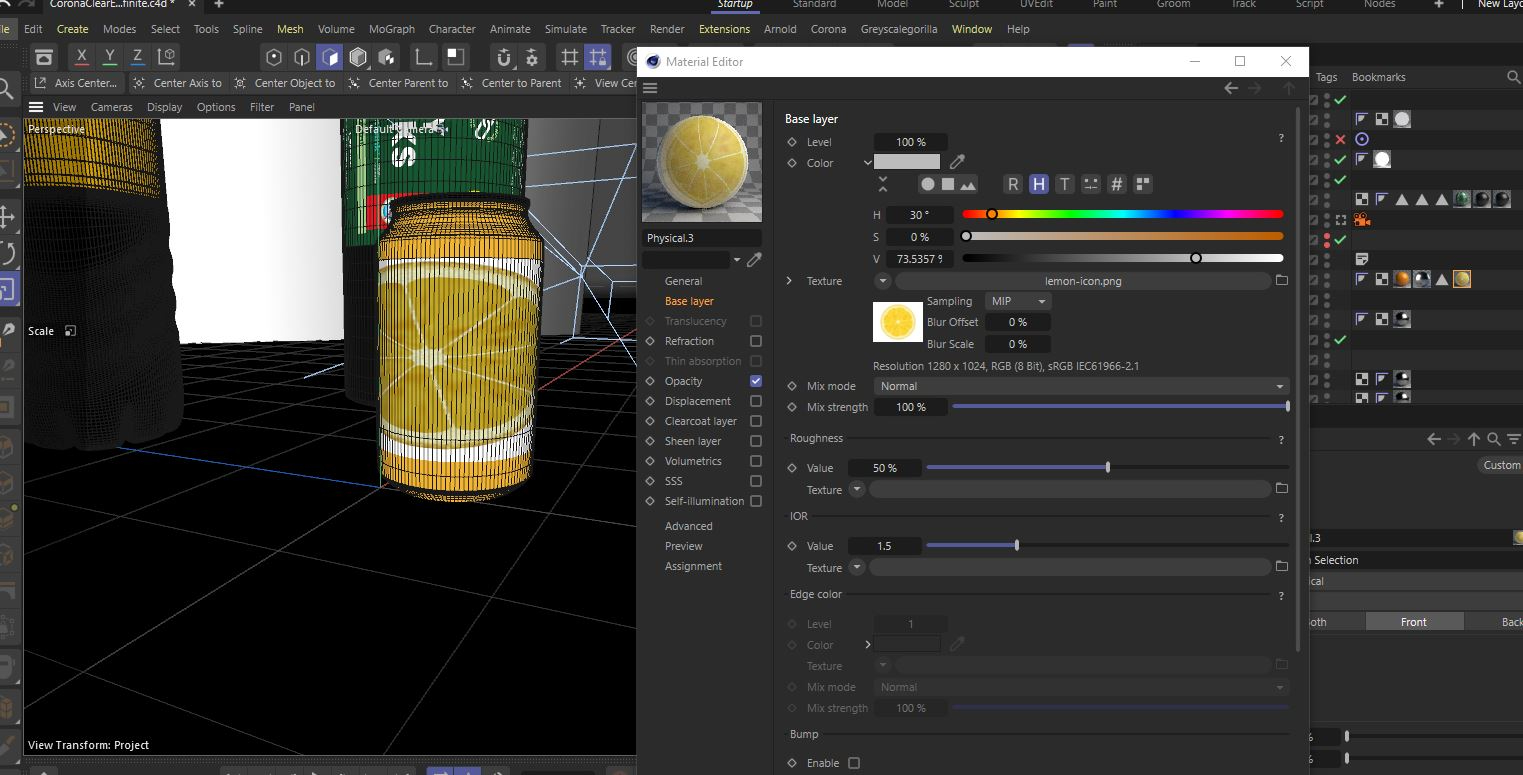
Task: Open the Mix mode Normal dropdown
Action: [x=1080, y=386]
